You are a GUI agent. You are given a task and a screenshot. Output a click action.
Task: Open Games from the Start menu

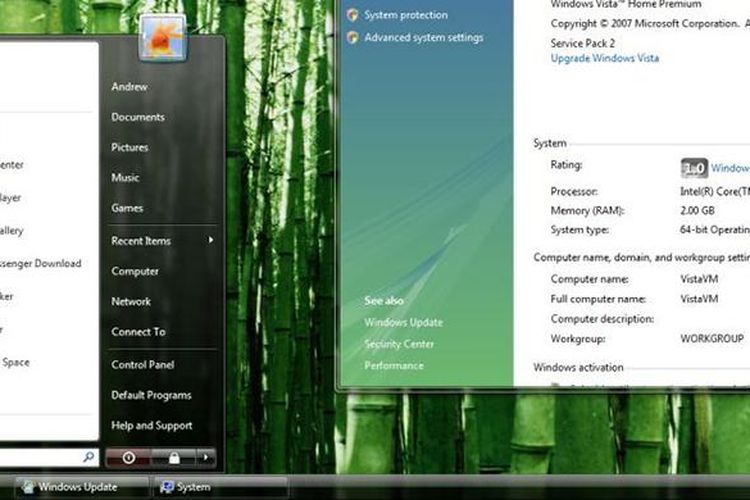(x=127, y=208)
